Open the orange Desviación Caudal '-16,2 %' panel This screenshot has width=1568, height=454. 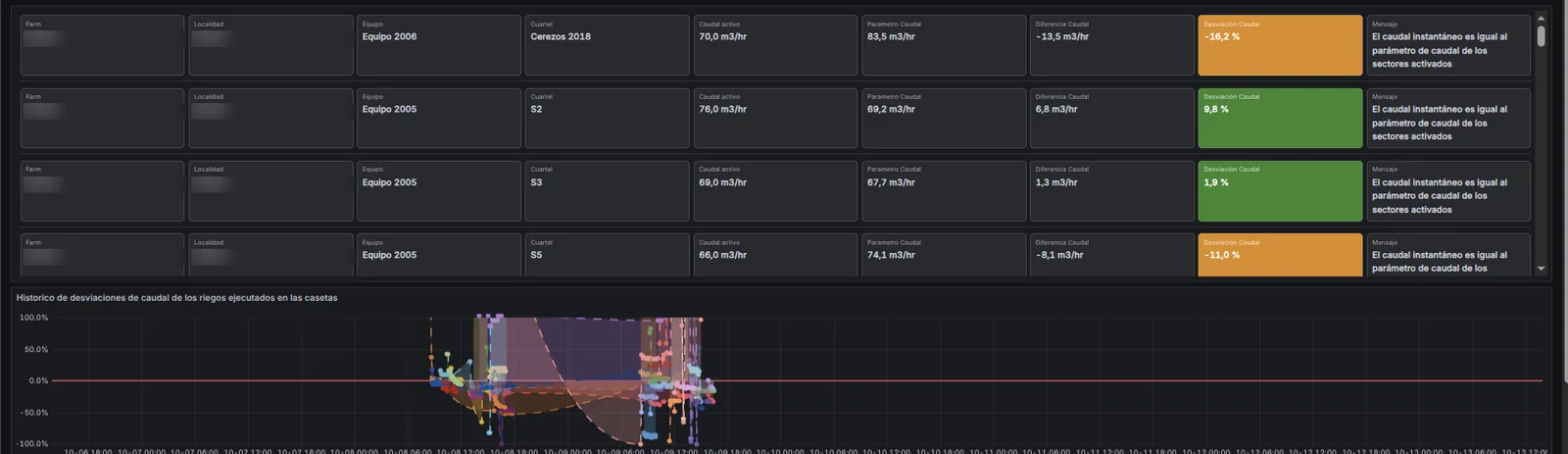pos(1280,45)
